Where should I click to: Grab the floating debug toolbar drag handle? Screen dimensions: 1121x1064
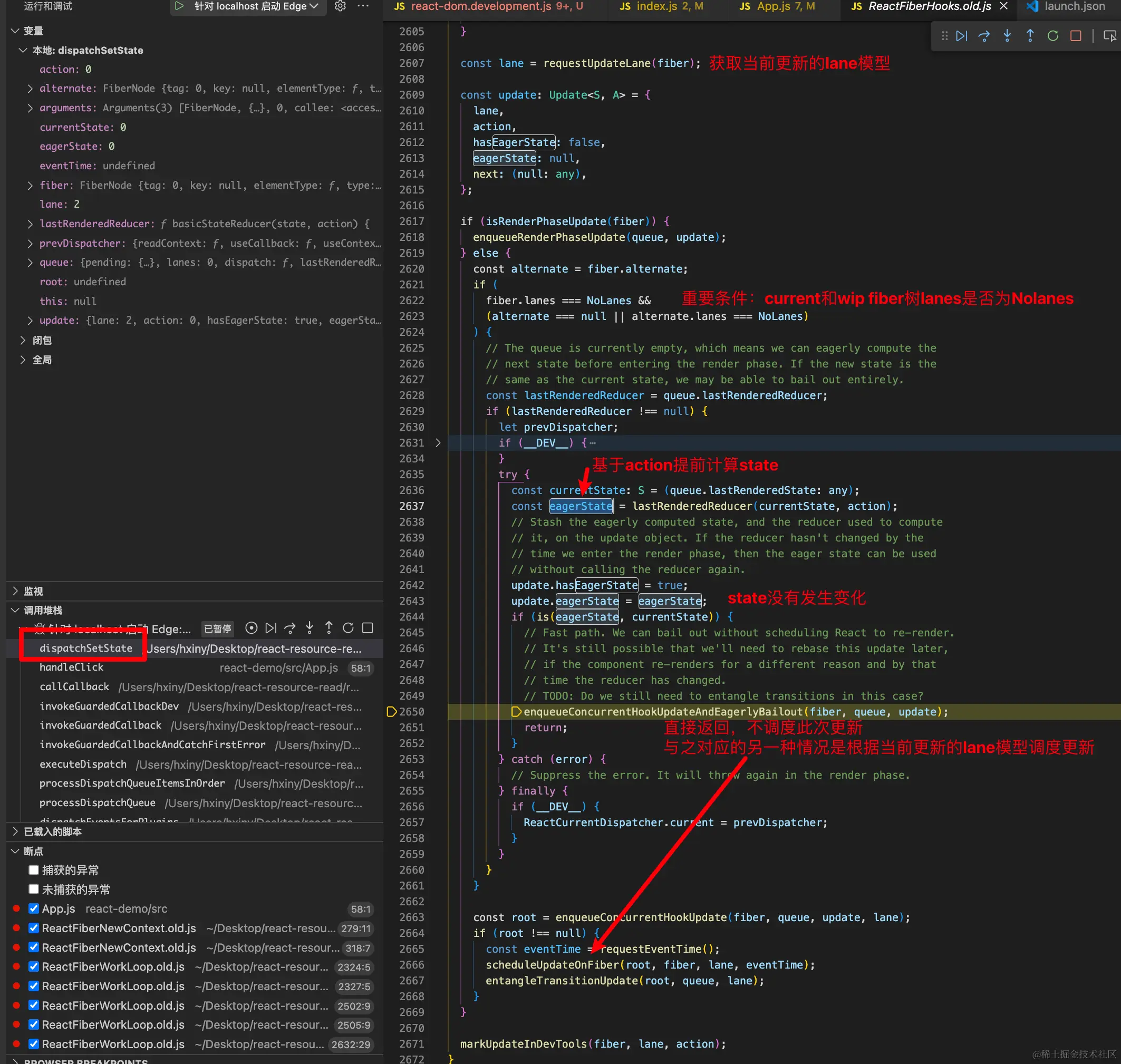944,36
